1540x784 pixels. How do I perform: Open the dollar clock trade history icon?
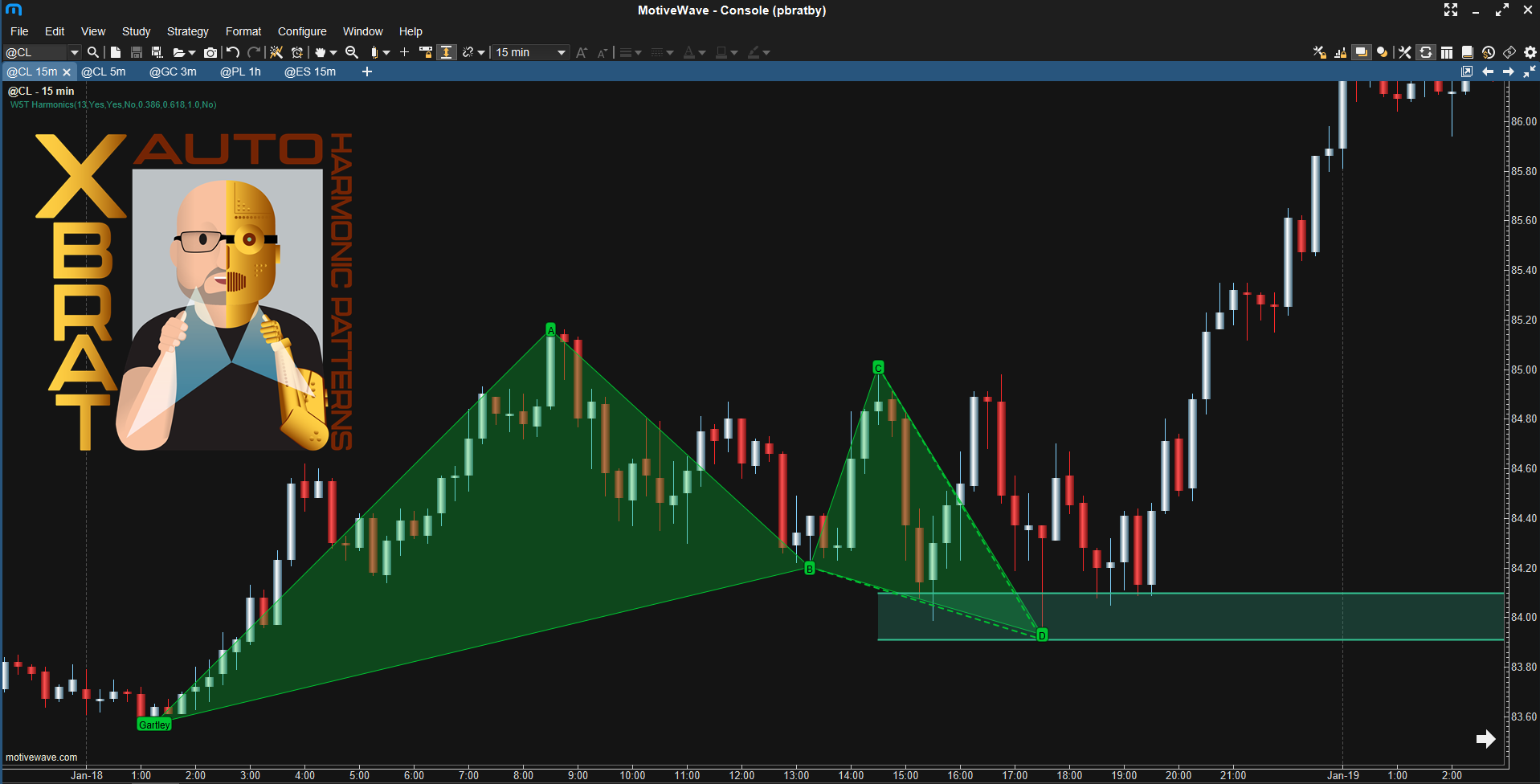(1489, 52)
